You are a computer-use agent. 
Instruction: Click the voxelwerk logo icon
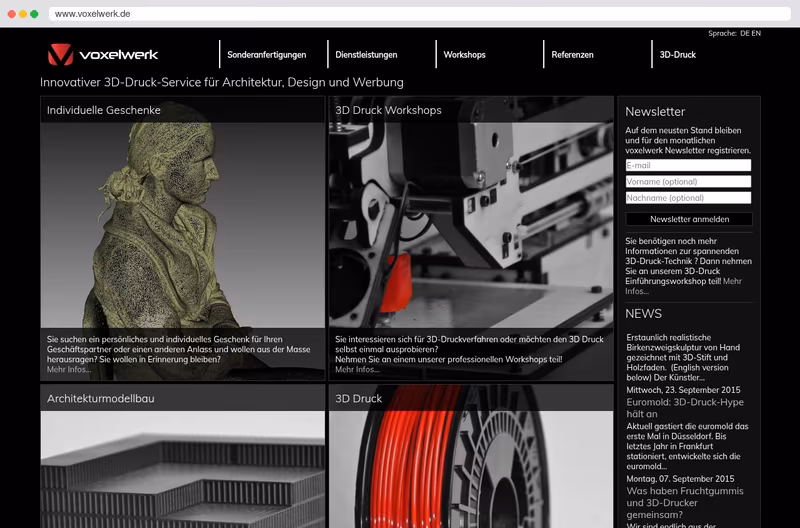pyautogui.click(x=60, y=54)
